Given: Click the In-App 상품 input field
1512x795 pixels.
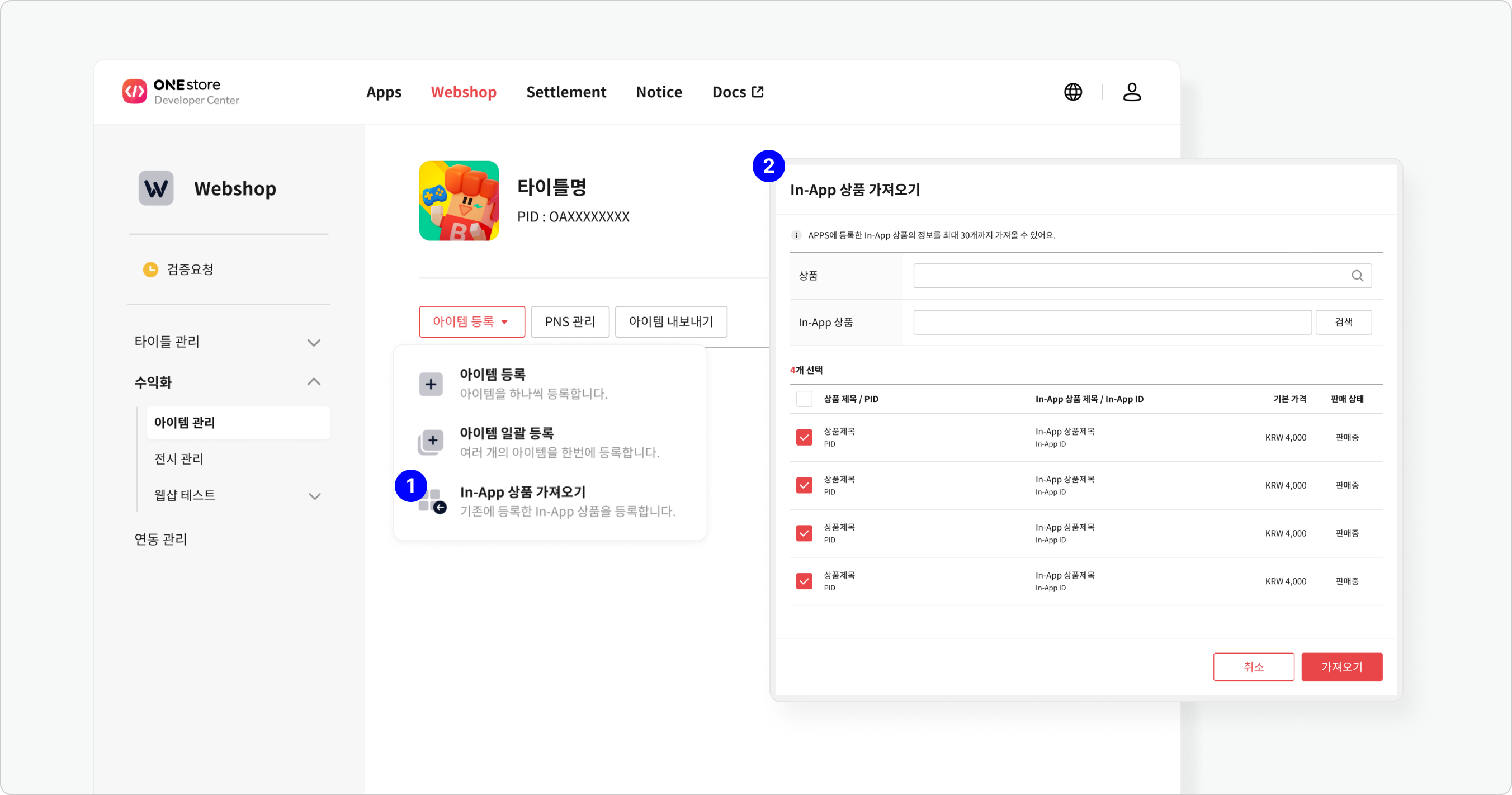Looking at the screenshot, I should coord(1112,322).
